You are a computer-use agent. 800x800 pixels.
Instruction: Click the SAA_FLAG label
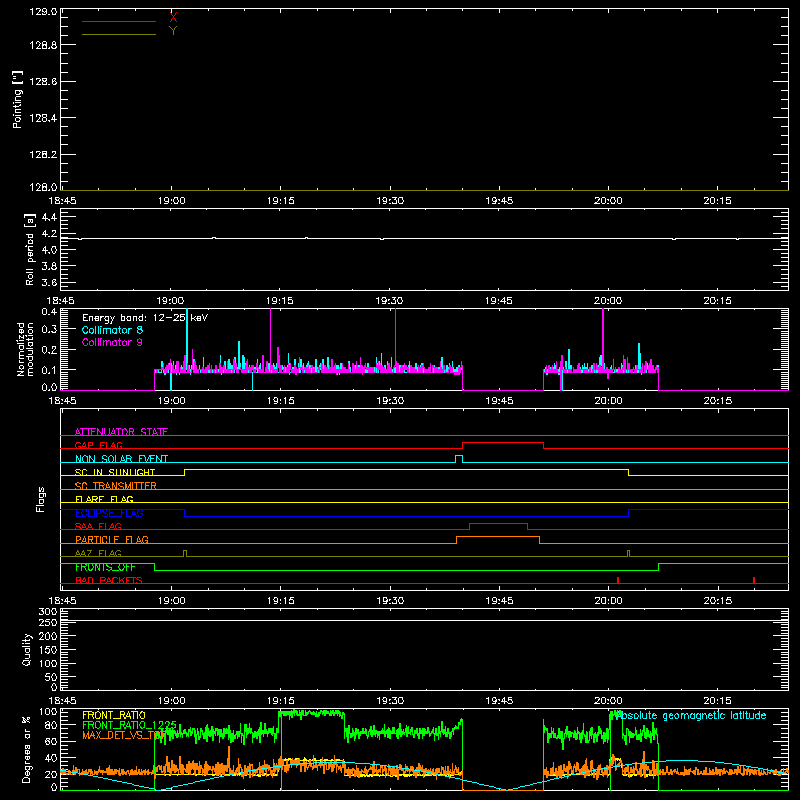point(98,526)
